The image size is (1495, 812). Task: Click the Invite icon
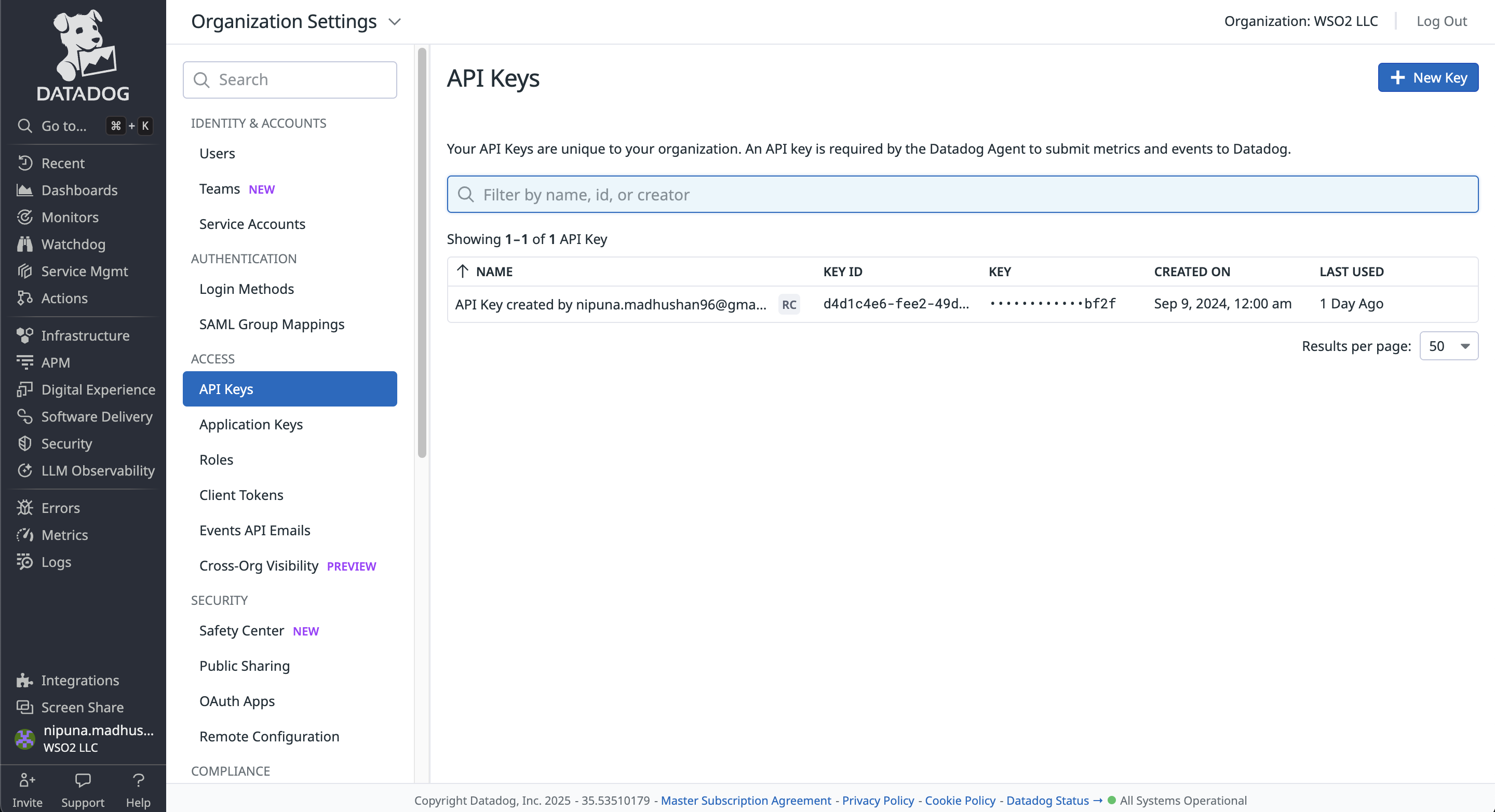tap(28, 781)
